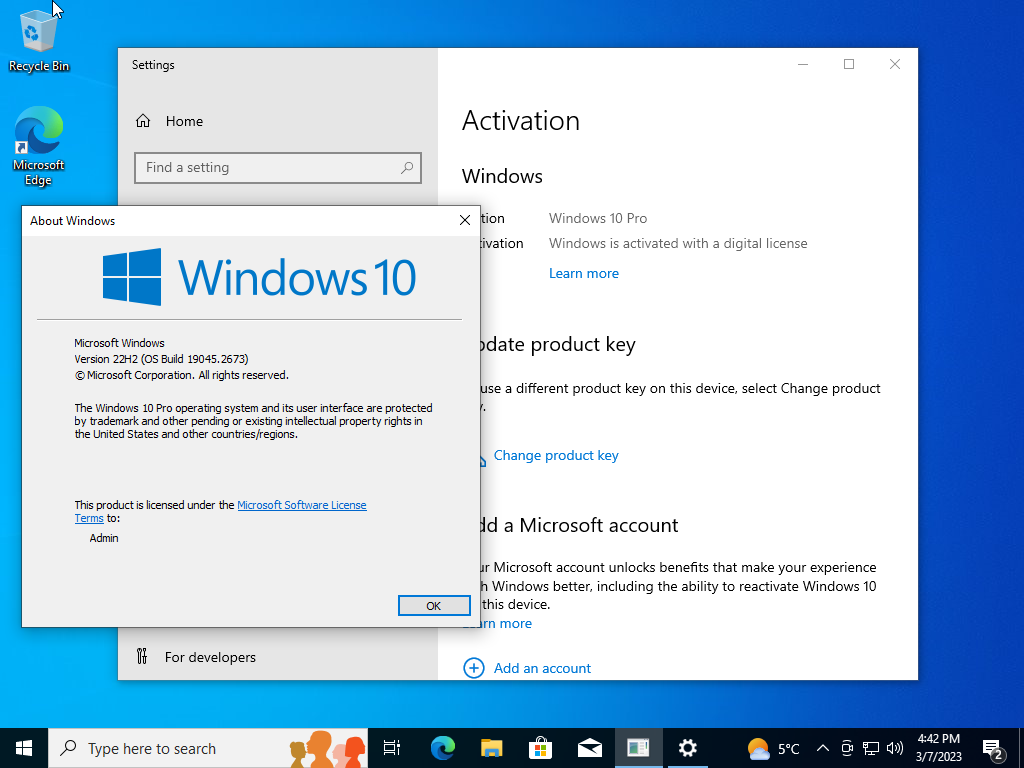Open File Explorer from the taskbar
This screenshot has width=1024, height=768.
[x=492, y=748]
